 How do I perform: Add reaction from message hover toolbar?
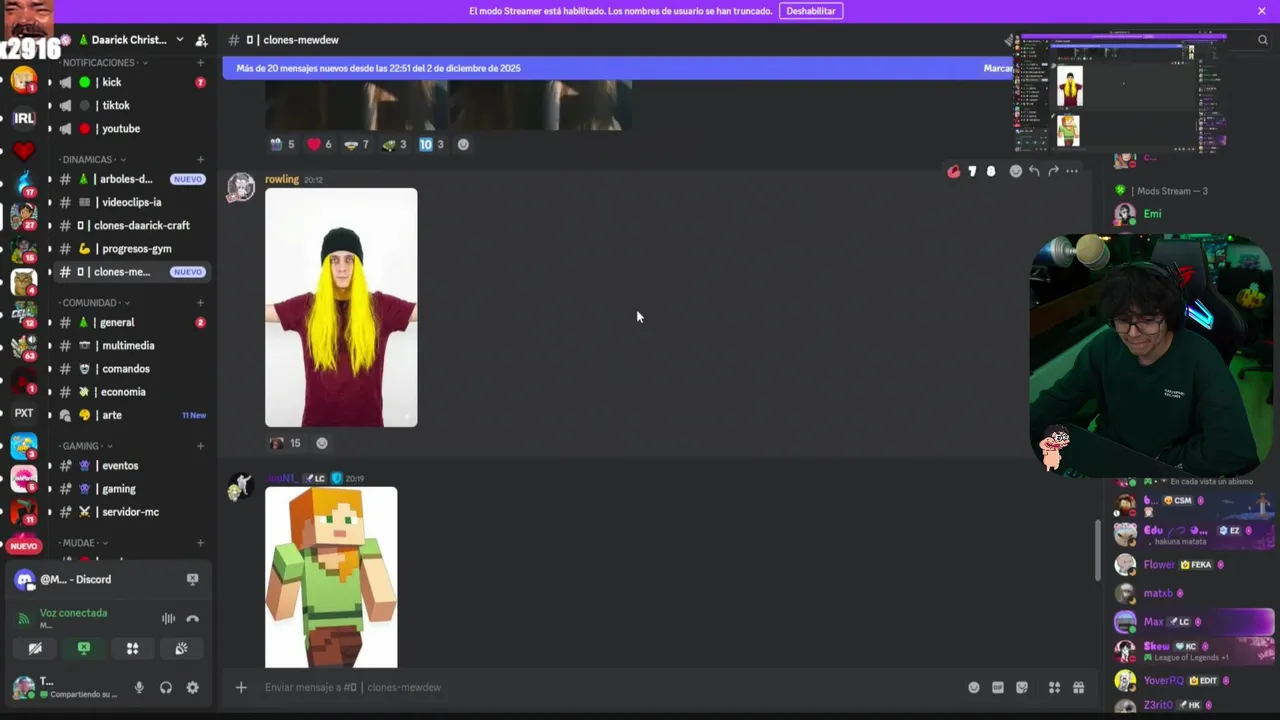tap(1015, 171)
